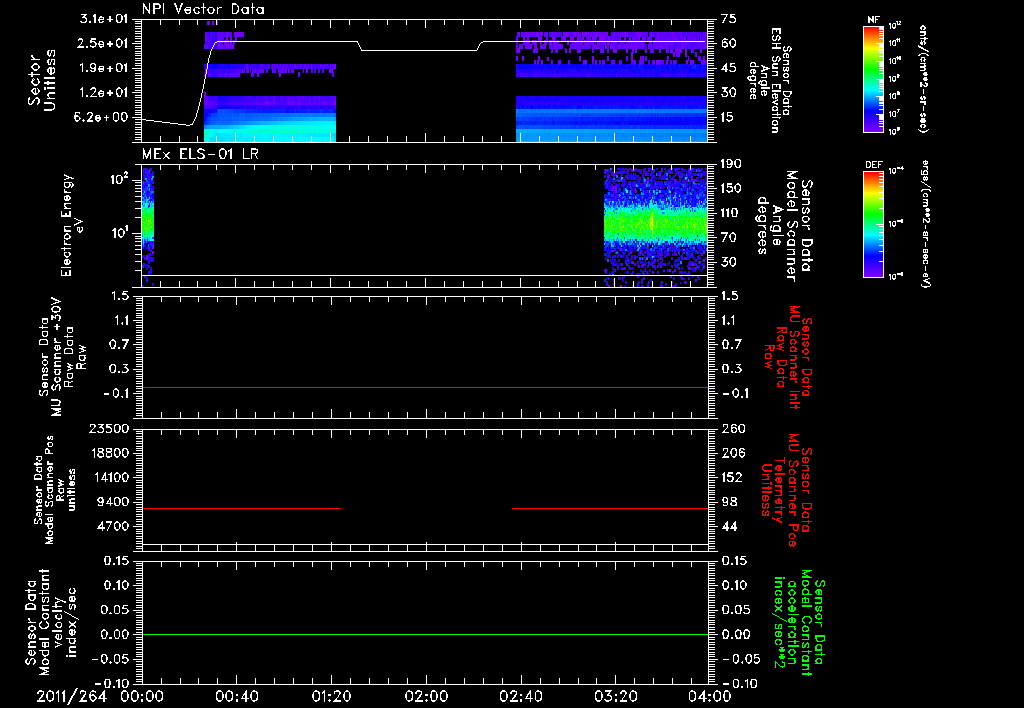The image size is (1024, 708).
Task: Click the "45" sun elevation tick label
Action: point(729,68)
